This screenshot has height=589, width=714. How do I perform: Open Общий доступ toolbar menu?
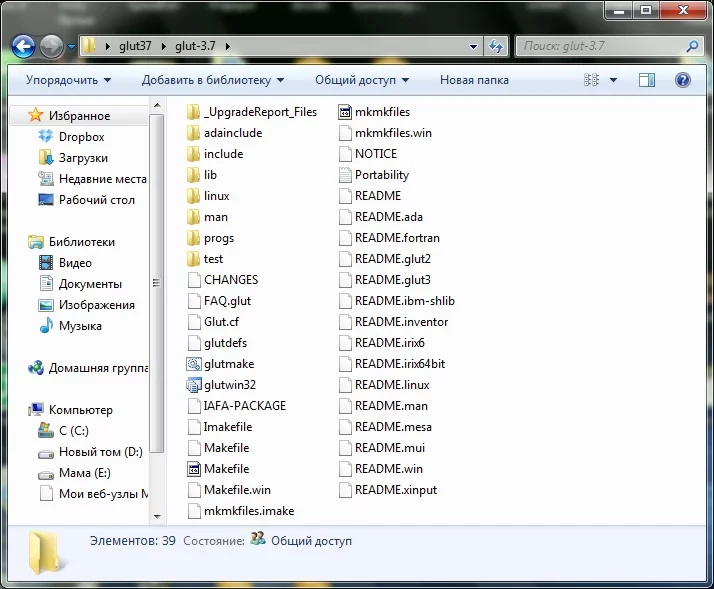pyautogui.click(x=362, y=80)
